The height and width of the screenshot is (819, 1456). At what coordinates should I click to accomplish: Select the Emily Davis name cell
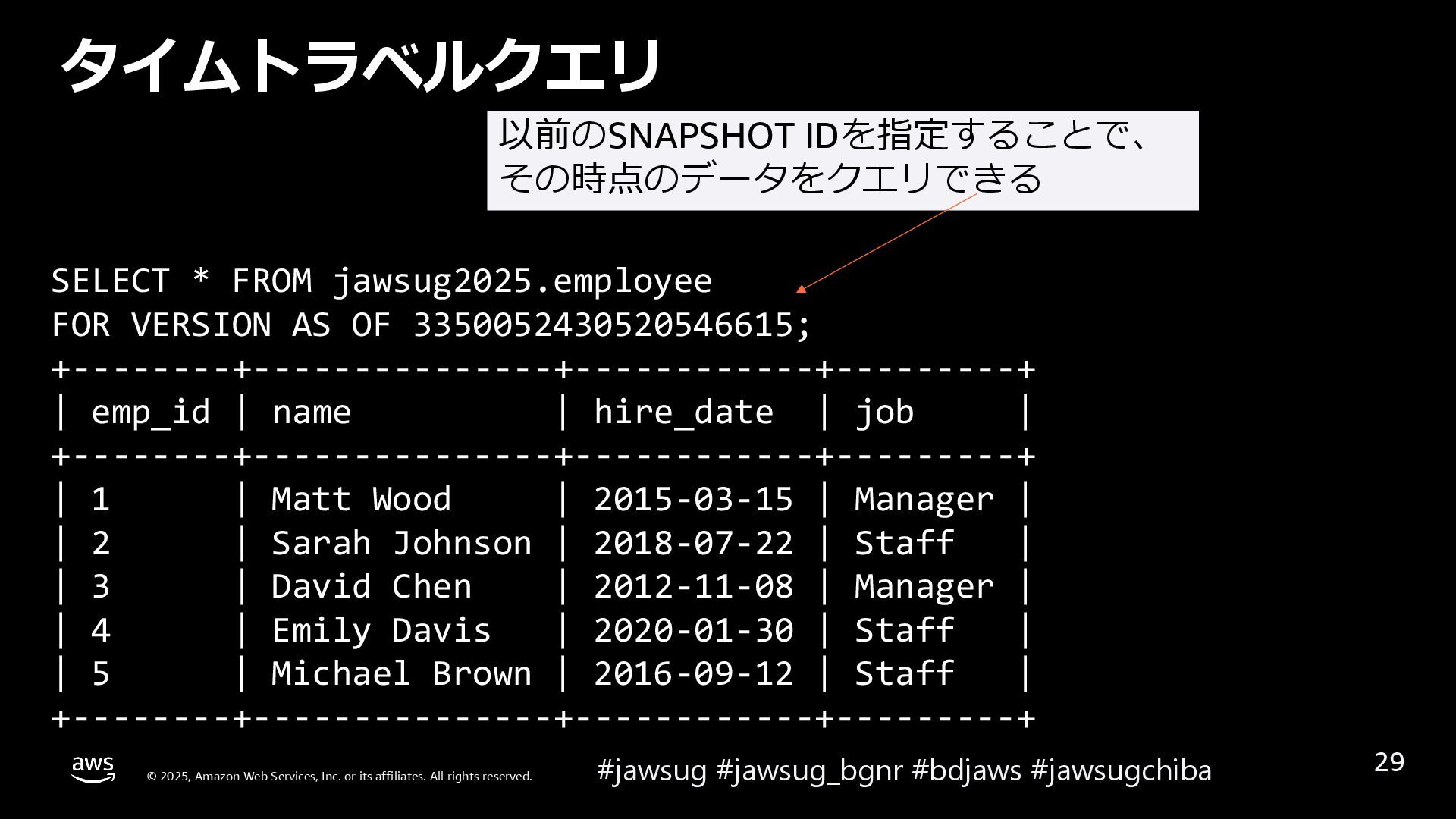381,631
